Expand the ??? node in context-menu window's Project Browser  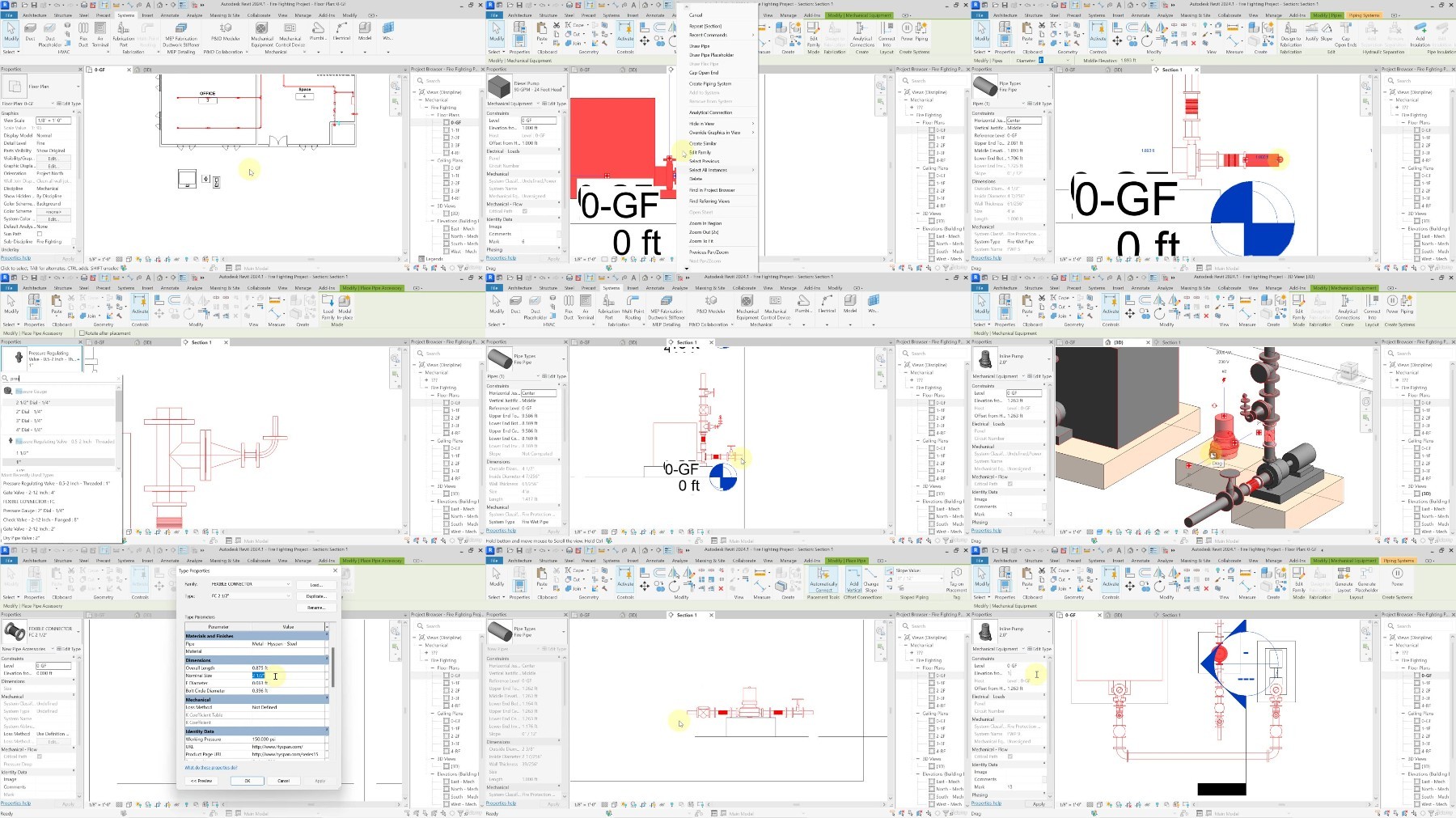911,108
